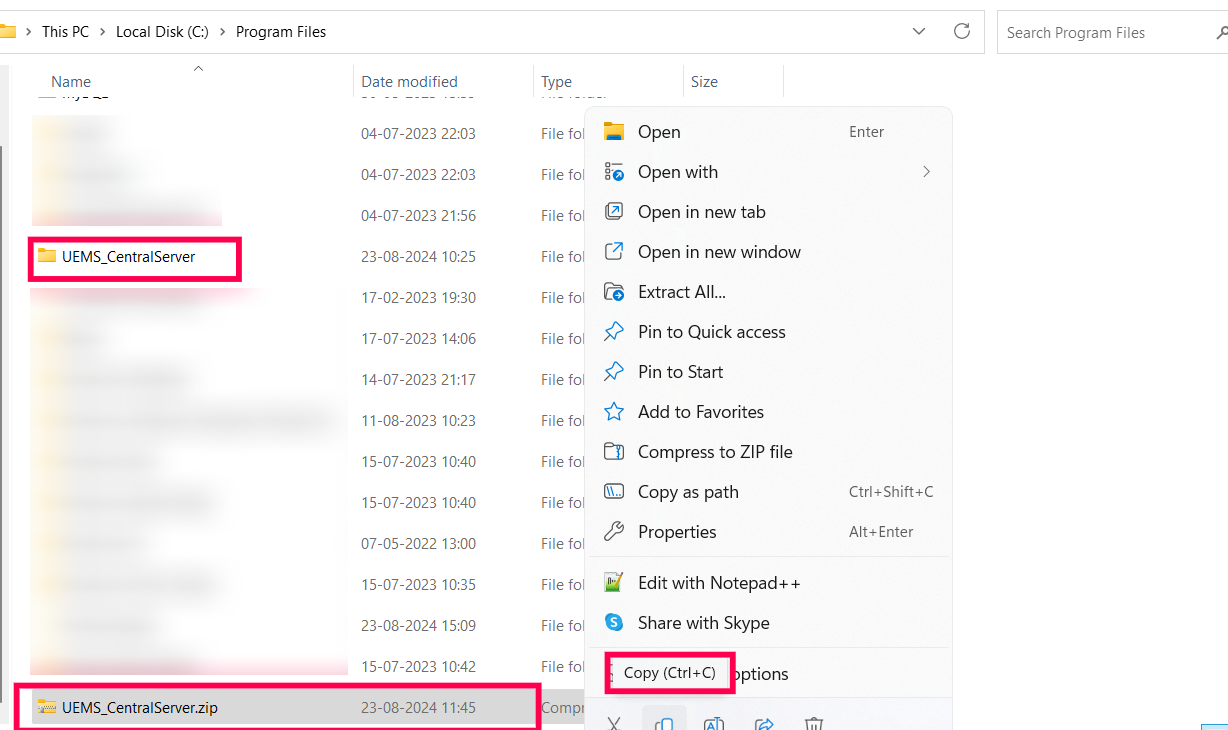
Task: Click Copy as path menu entry
Action: coord(688,491)
